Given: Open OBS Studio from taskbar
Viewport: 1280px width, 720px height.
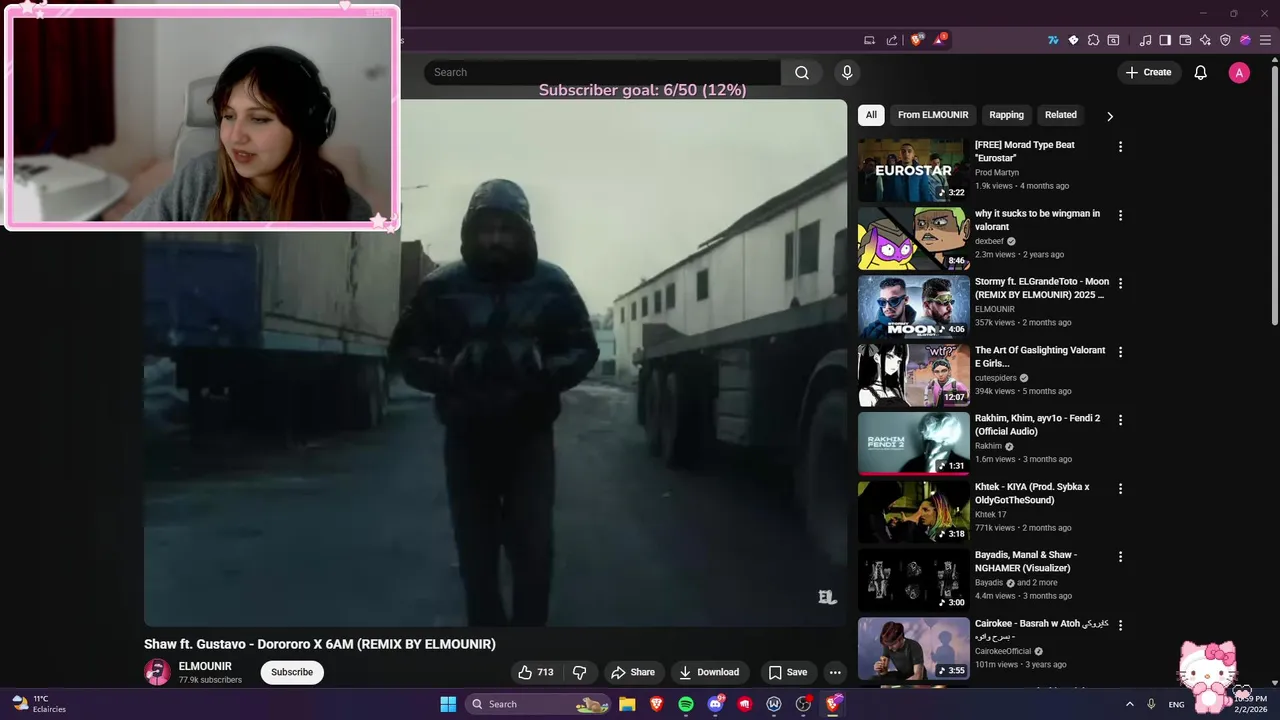Looking at the screenshot, I should tap(803, 704).
